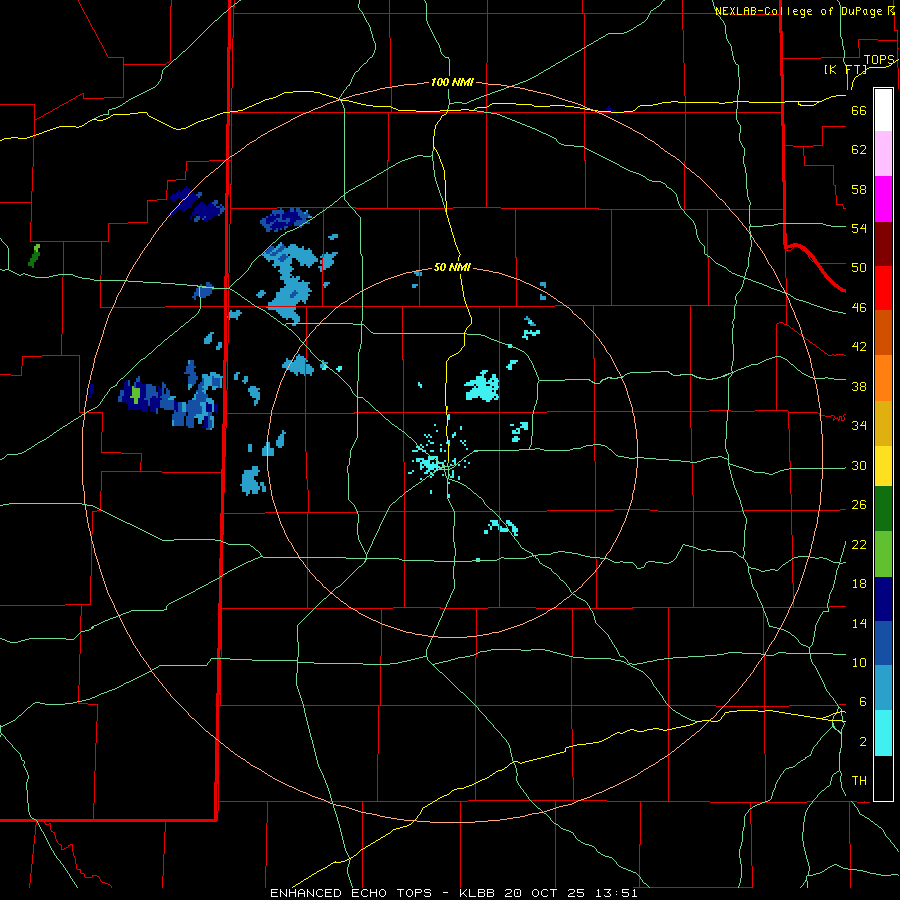Click the legend value "30"
900x900 pixels.
pos(859,465)
